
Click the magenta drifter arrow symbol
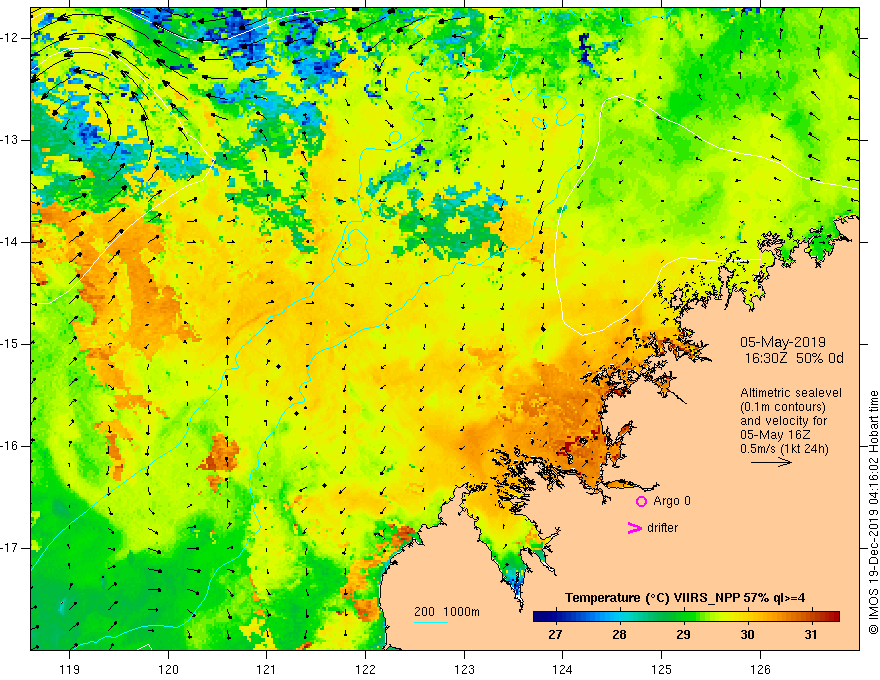pyautogui.click(x=635, y=528)
